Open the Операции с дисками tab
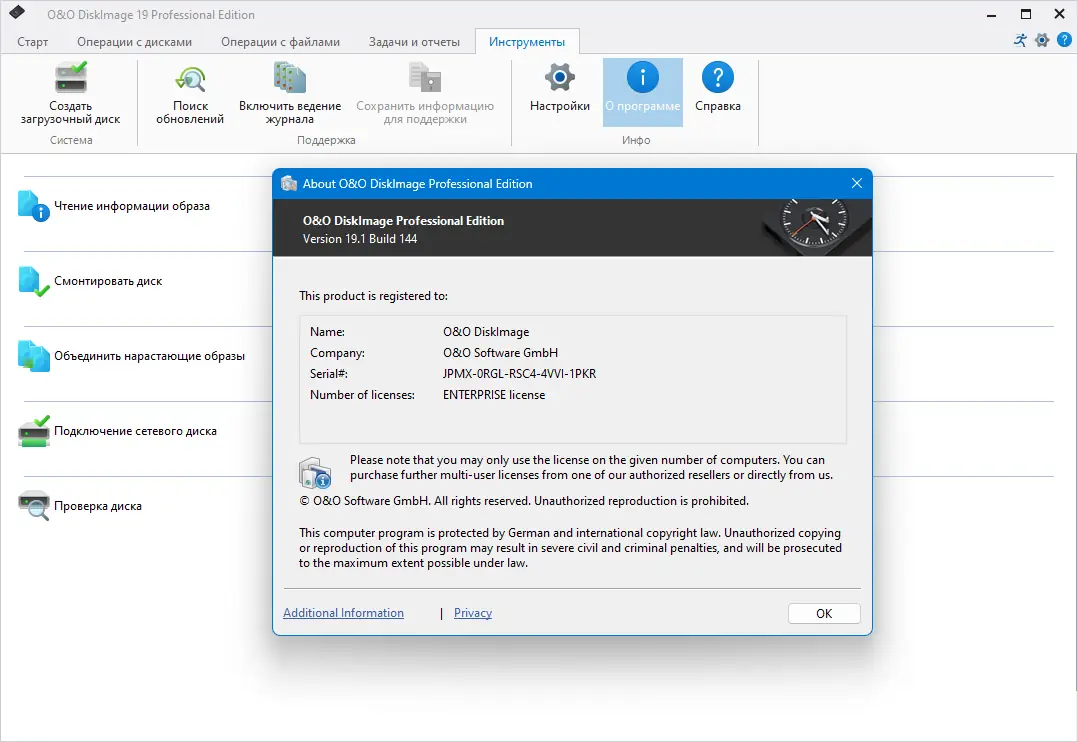This screenshot has height=742, width=1078. (134, 42)
